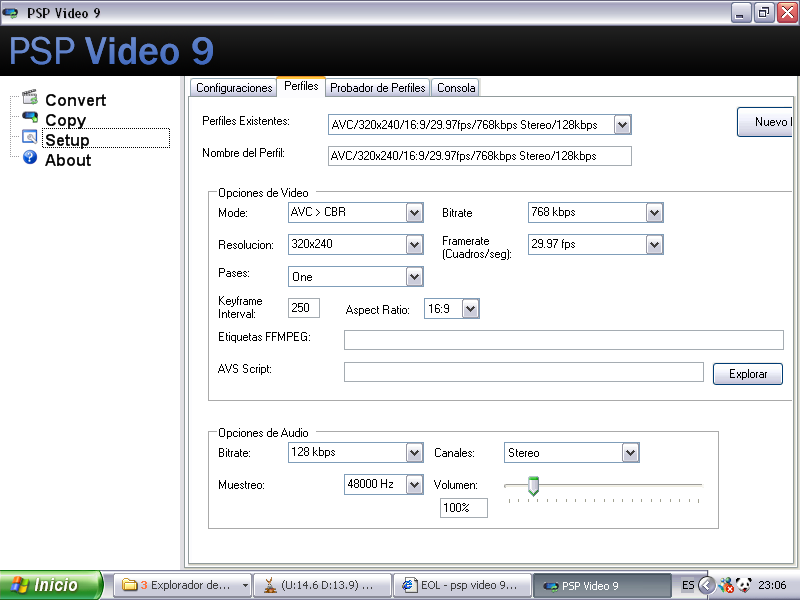The width and height of the screenshot is (800, 600).
Task: Switch to the Consola tab
Action: pos(456,88)
